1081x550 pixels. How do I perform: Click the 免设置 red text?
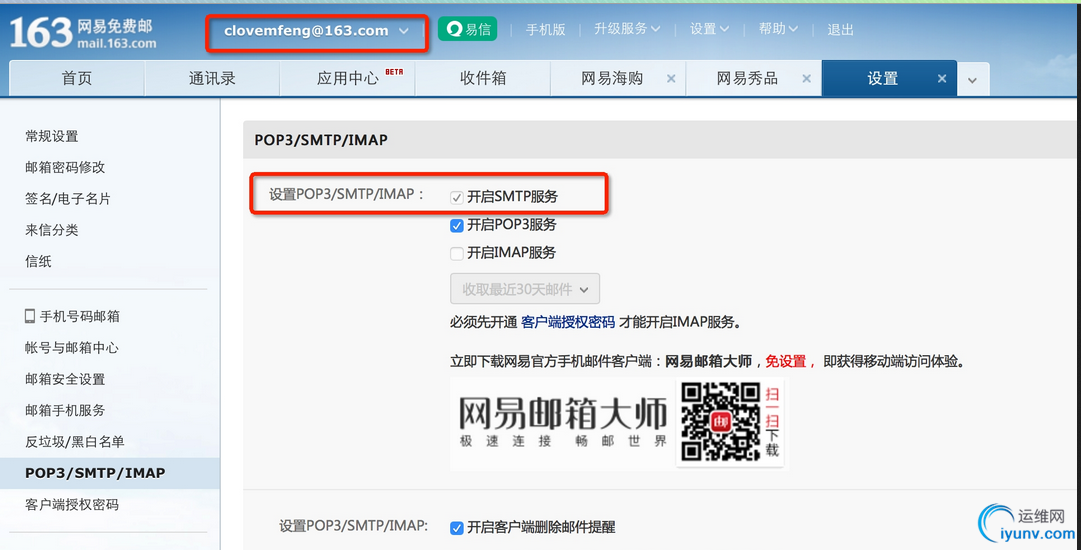[786, 361]
